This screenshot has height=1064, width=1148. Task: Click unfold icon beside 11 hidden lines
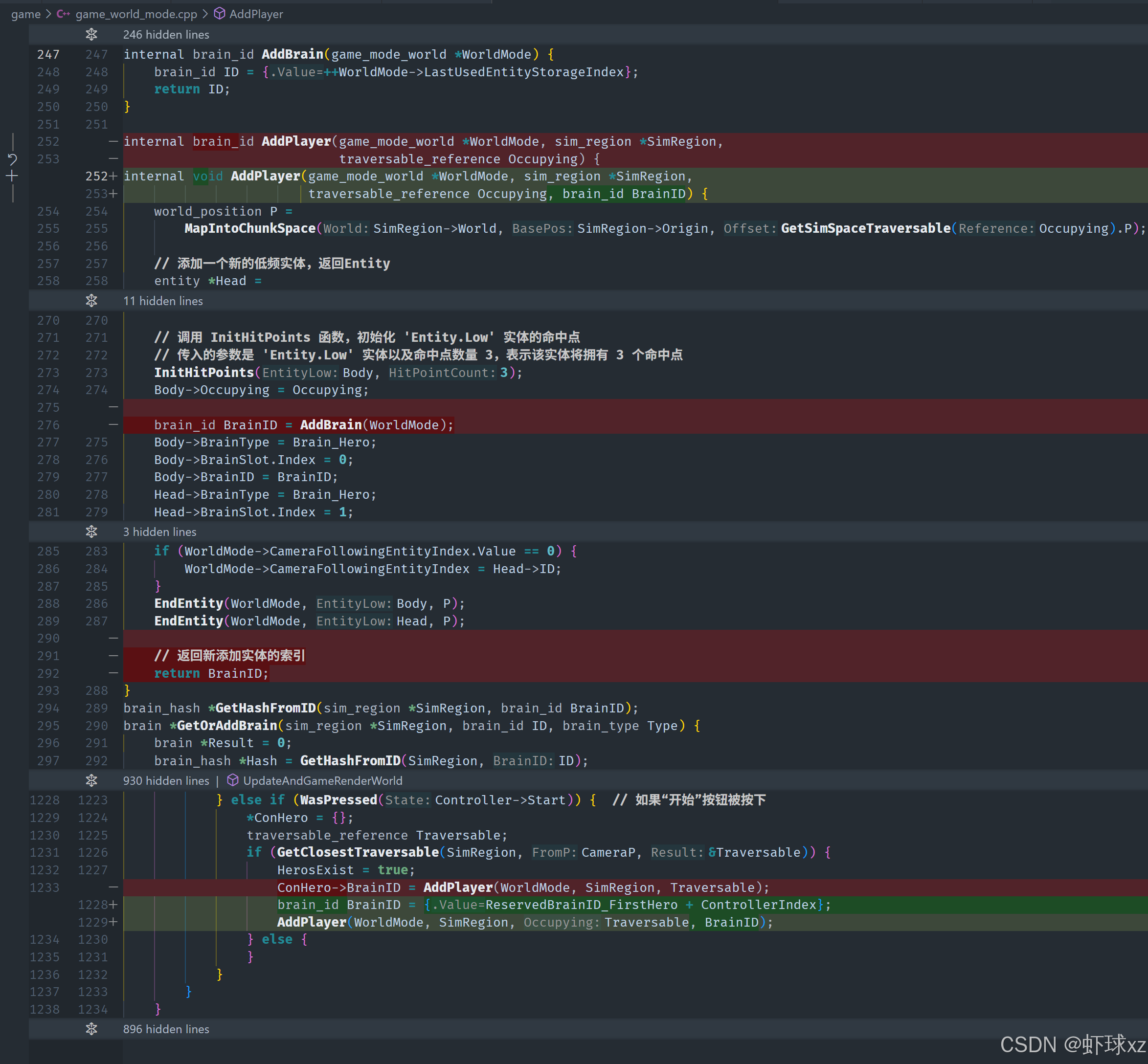click(91, 301)
